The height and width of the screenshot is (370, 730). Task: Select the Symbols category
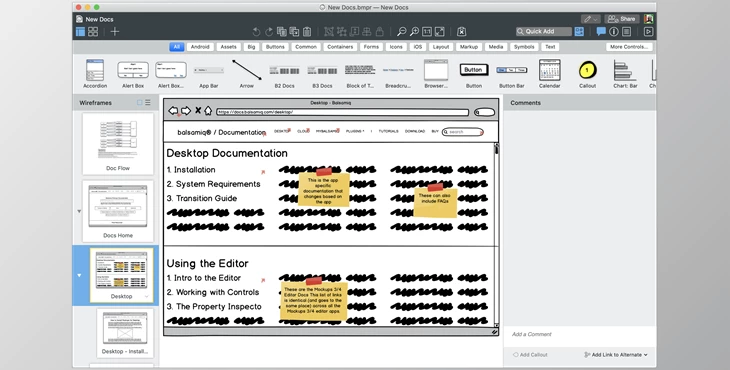pos(524,47)
